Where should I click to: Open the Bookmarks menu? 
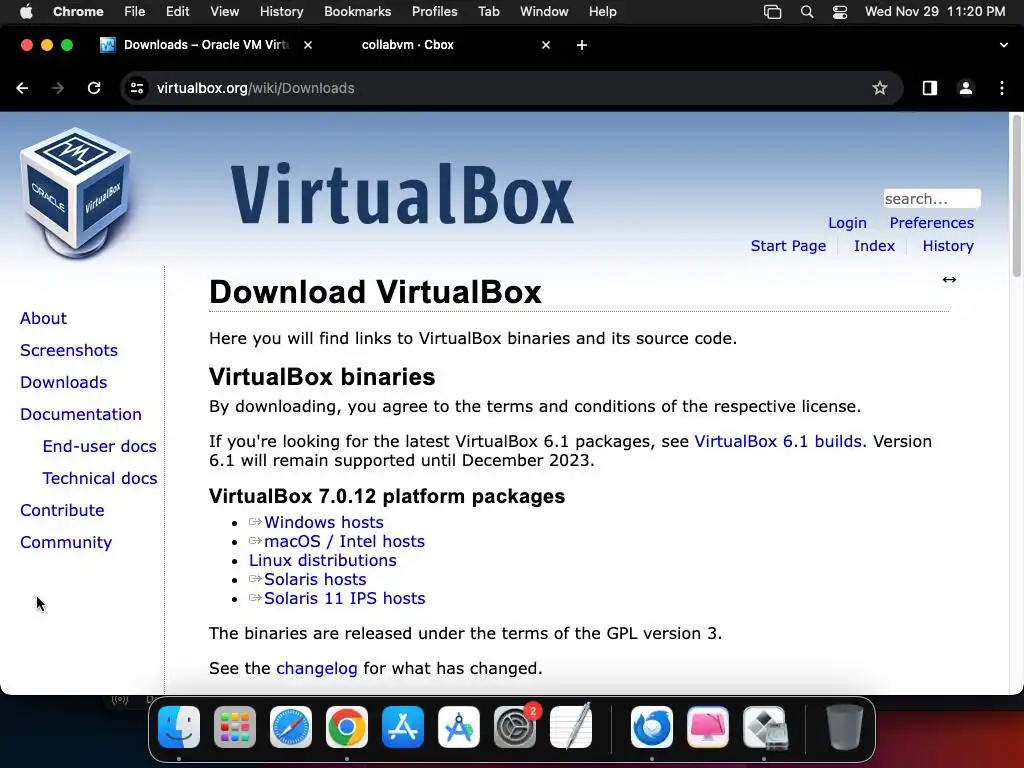pyautogui.click(x=357, y=12)
